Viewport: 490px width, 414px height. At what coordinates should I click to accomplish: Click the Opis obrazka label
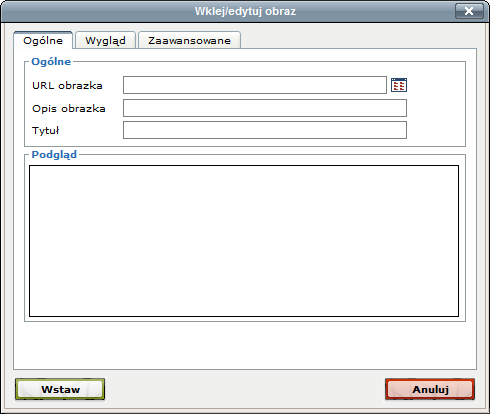(69, 108)
